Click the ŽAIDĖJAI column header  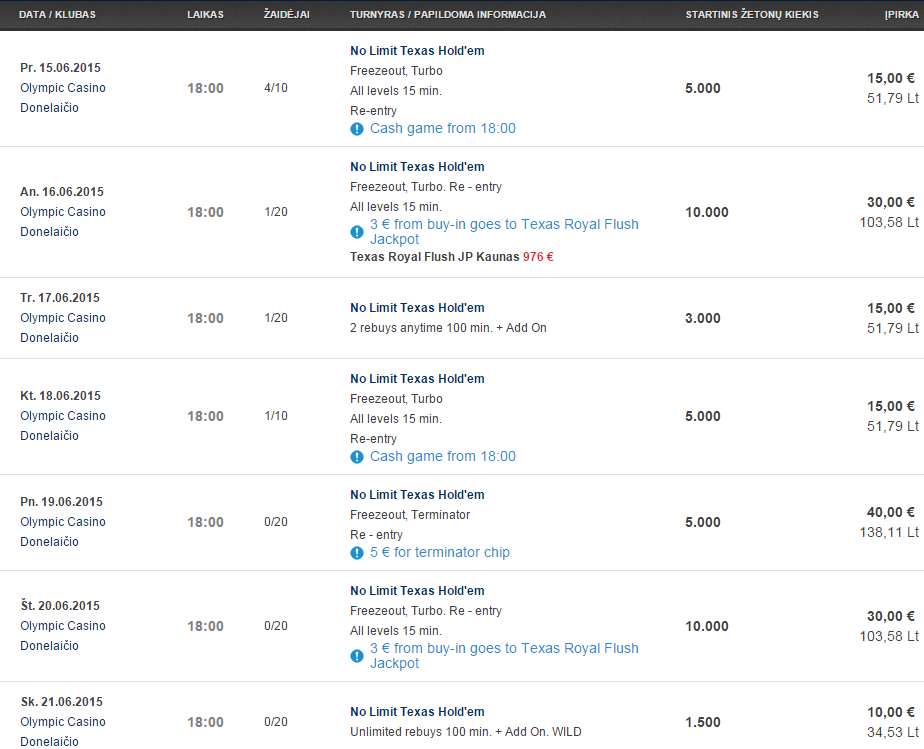click(x=286, y=15)
